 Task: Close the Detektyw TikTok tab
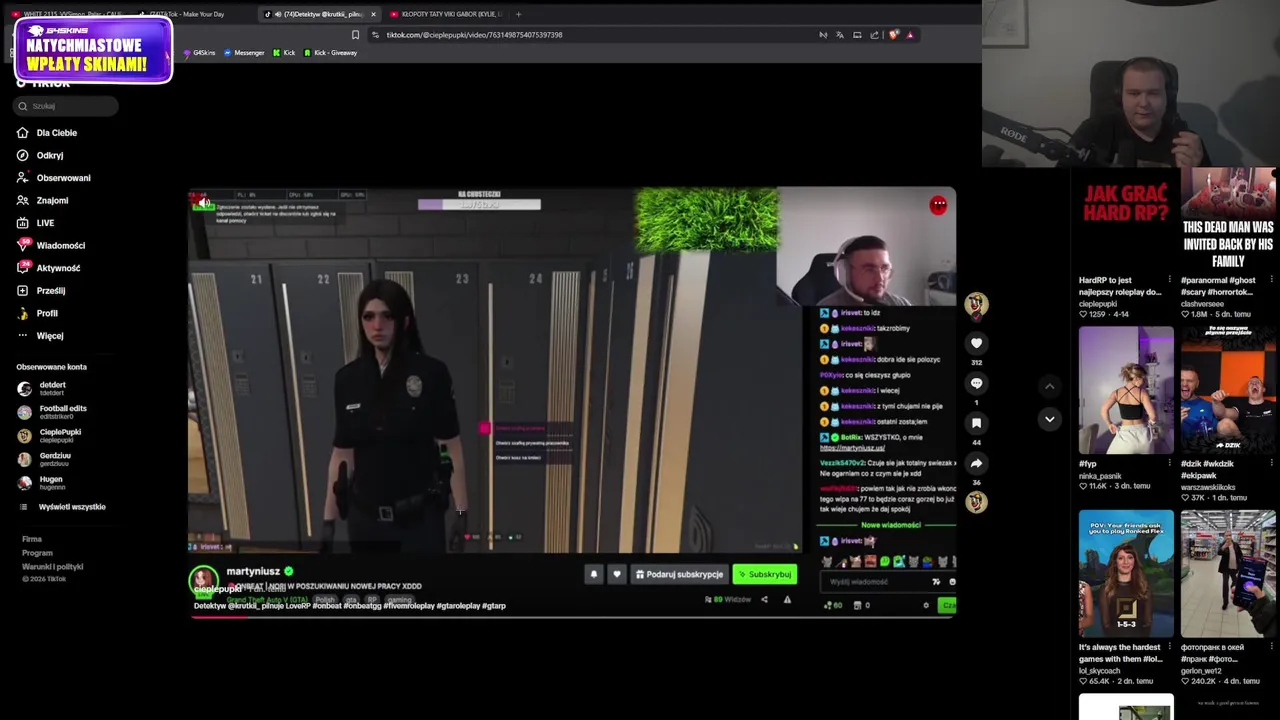[x=373, y=14]
